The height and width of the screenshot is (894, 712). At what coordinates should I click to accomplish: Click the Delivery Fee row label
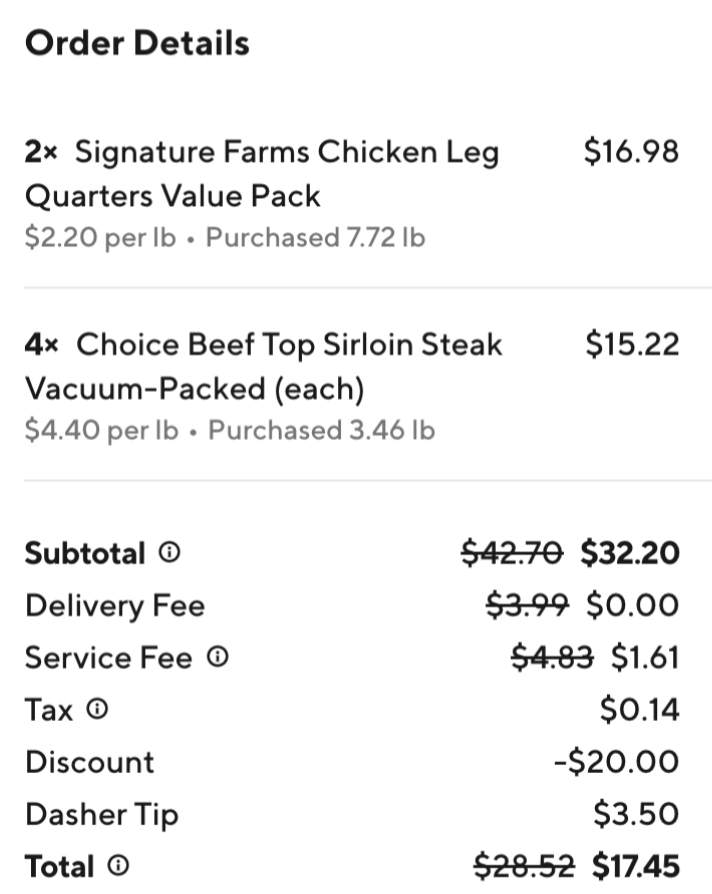[x=115, y=606]
